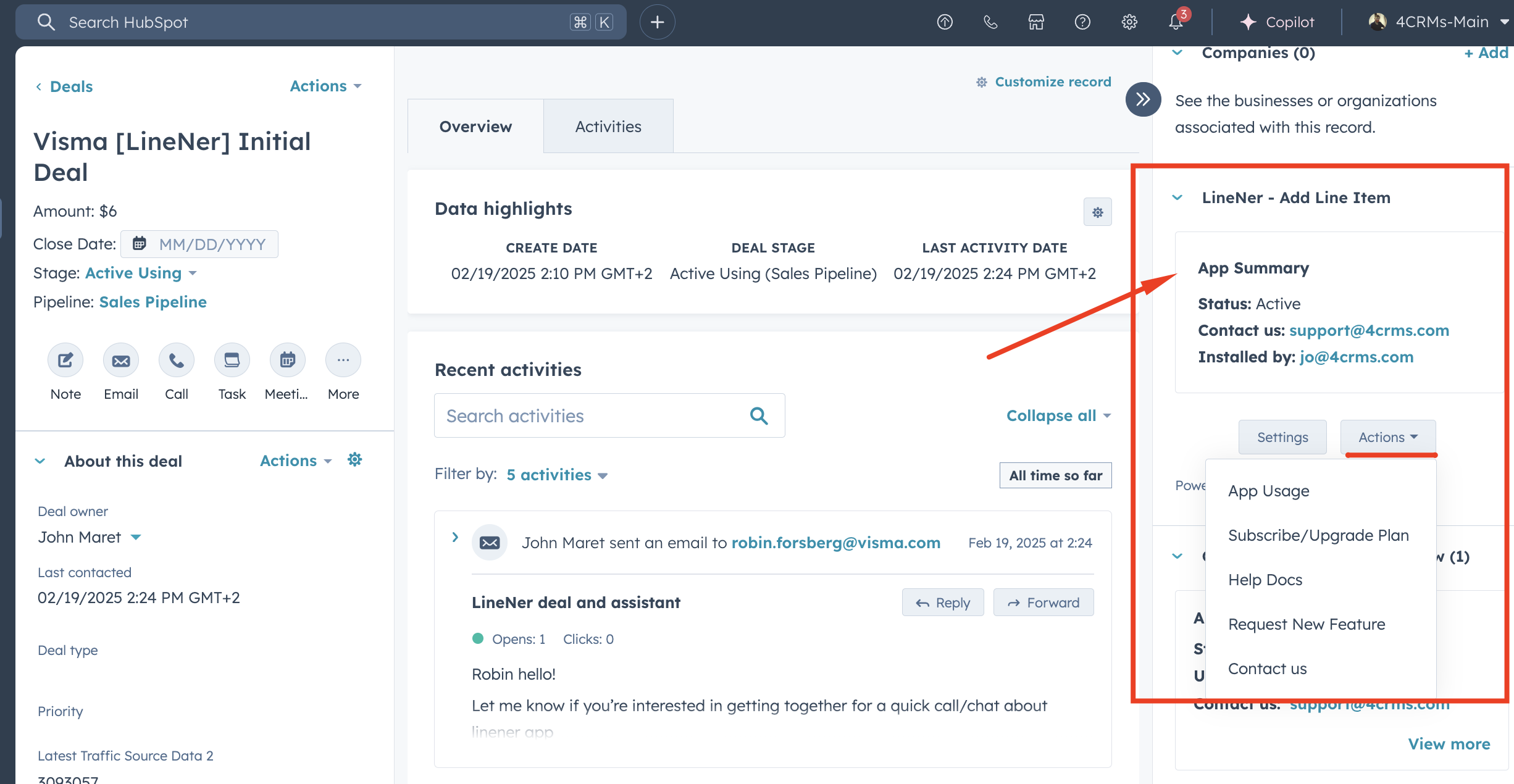Compose an Email with the email icon
Image resolution: width=1514 pixels, height=784 pixels.
point(121,360)
